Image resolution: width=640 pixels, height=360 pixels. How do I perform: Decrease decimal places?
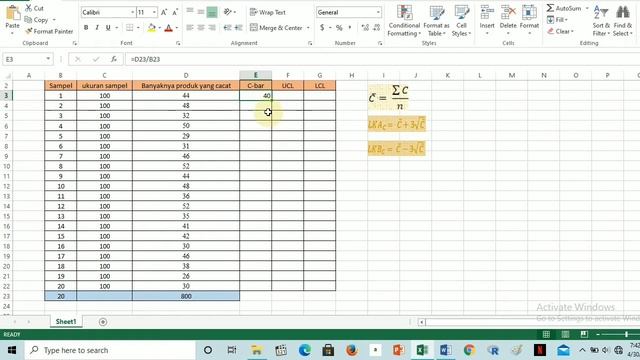click(376, 28)
